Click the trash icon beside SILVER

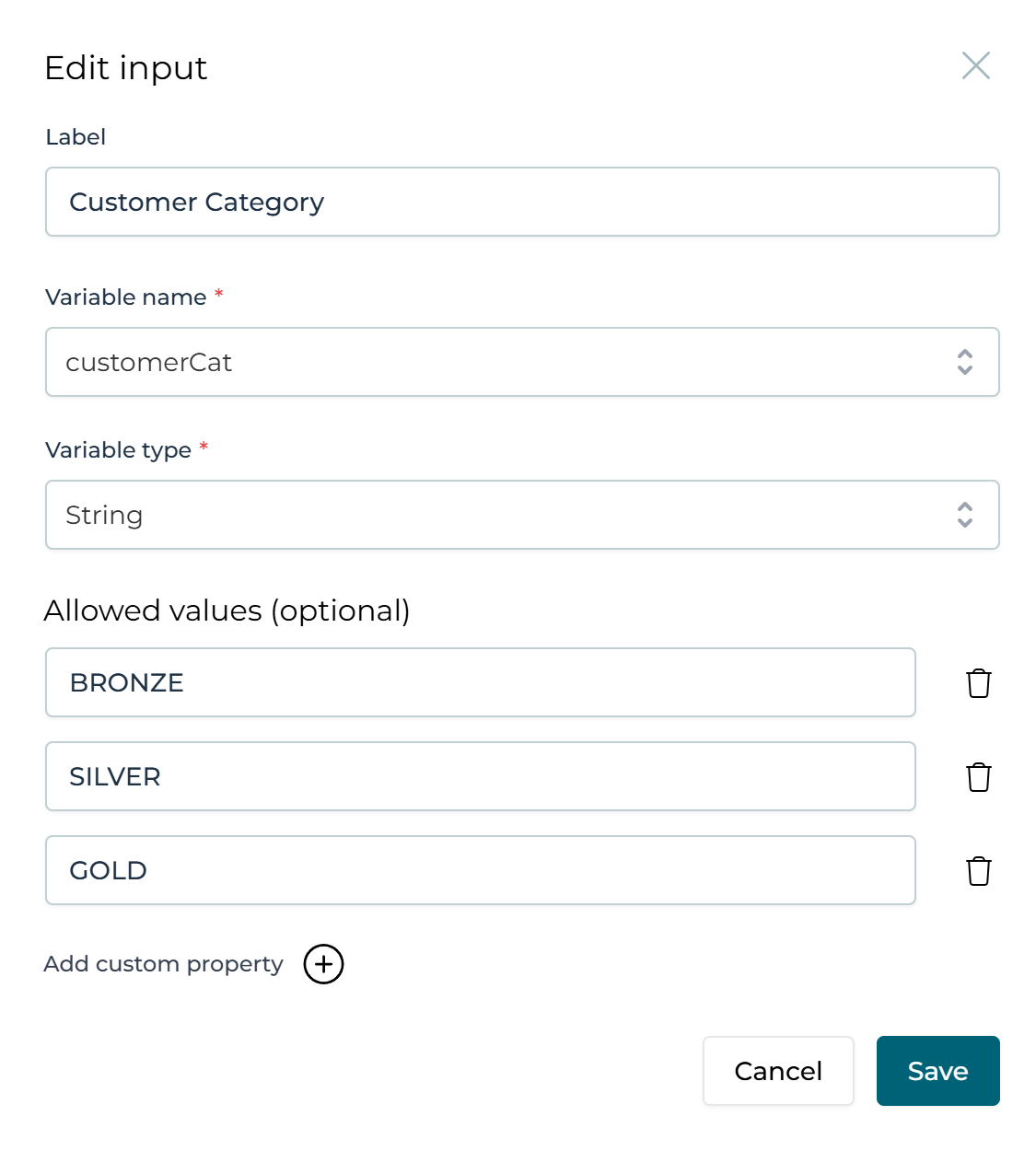978,776
